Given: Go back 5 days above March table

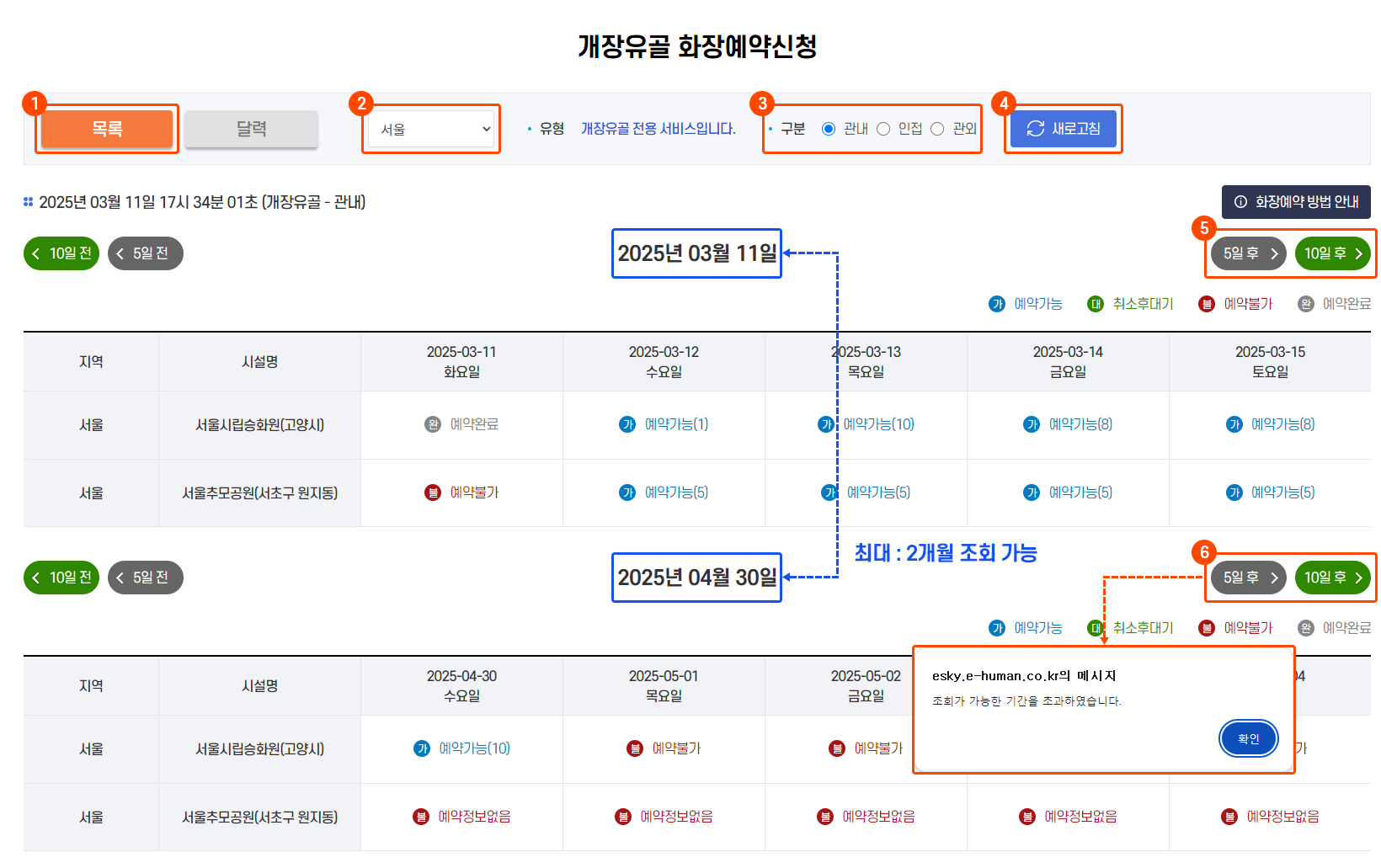Looking at the screenshot, I should coord(146,253).
